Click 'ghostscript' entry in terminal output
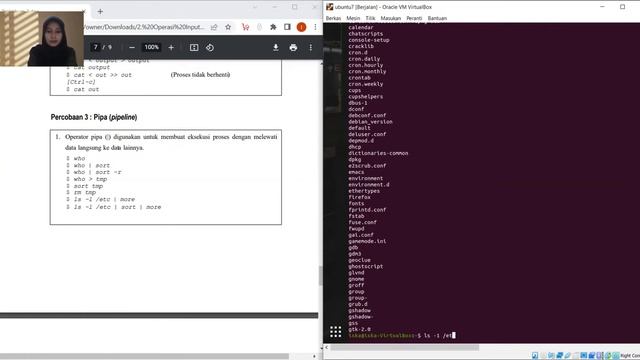The height and width of the screenshot is (360, 640). coord(365,266)
